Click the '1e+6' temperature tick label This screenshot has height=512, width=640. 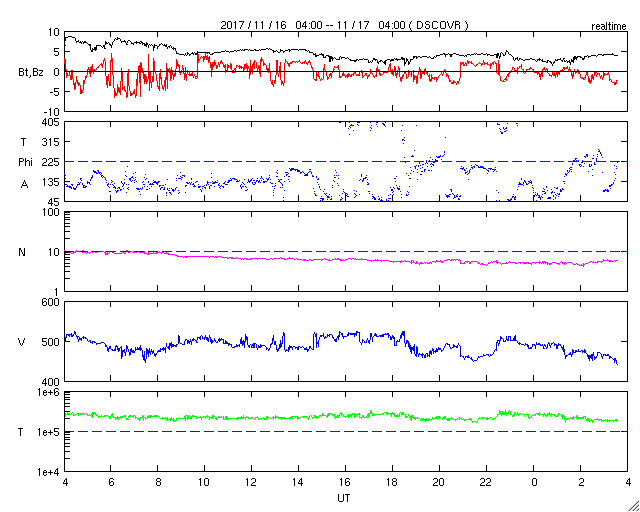tap(49, 392)
